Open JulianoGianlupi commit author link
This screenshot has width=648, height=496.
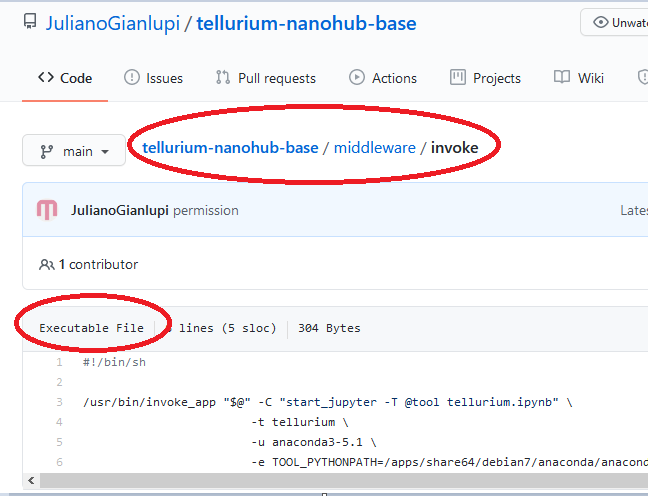click(x=119, y=210)
